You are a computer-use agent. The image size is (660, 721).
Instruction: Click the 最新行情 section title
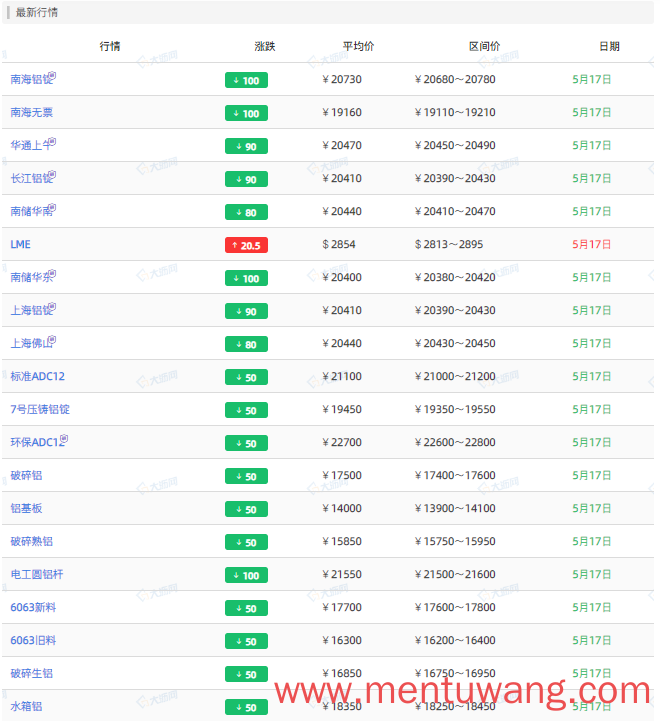(x=37, y=12)
